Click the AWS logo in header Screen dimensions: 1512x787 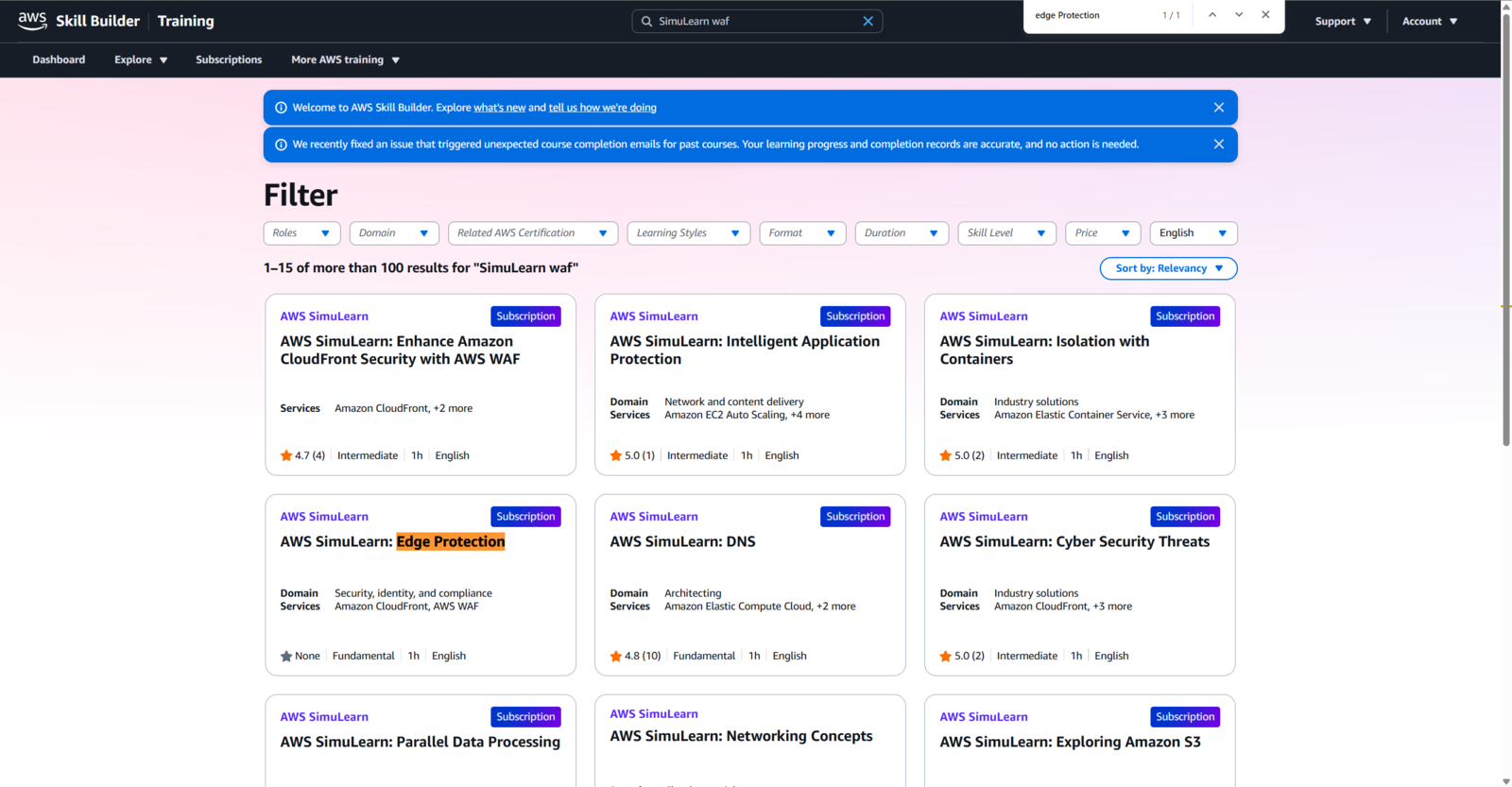pos(32,21)
